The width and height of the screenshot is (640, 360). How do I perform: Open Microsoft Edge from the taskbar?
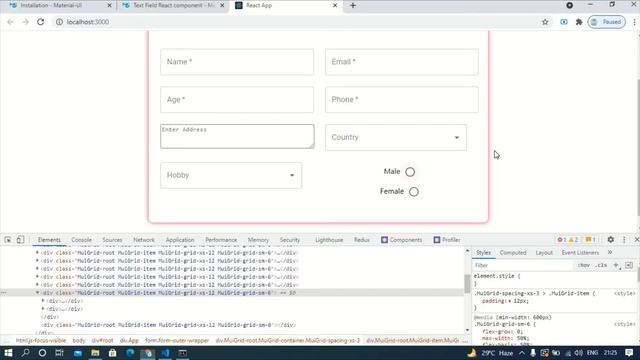click(x=130, y=353)
